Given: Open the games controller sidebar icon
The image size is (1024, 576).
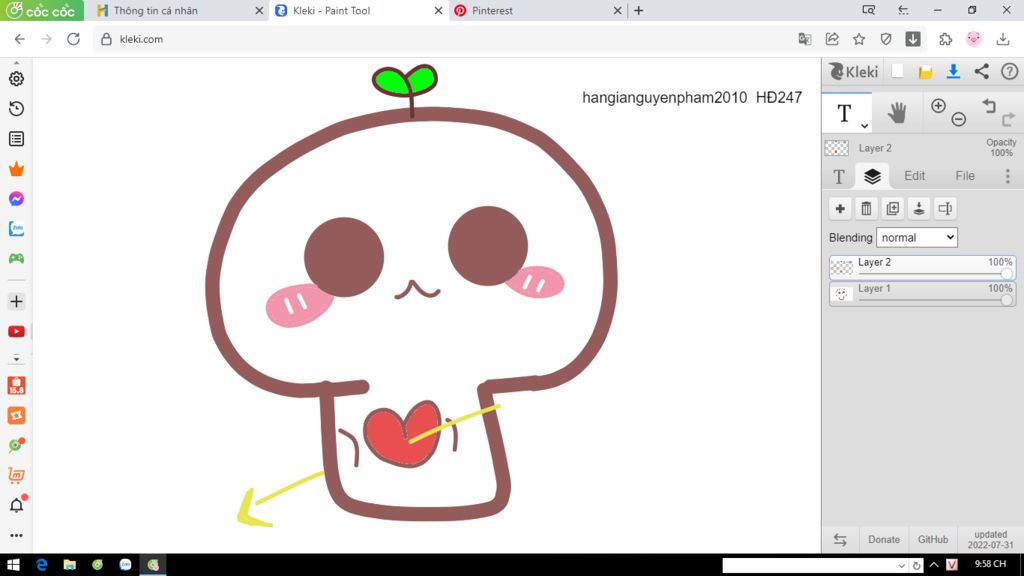Looking at the screenshot, I should tap(16, 259).
